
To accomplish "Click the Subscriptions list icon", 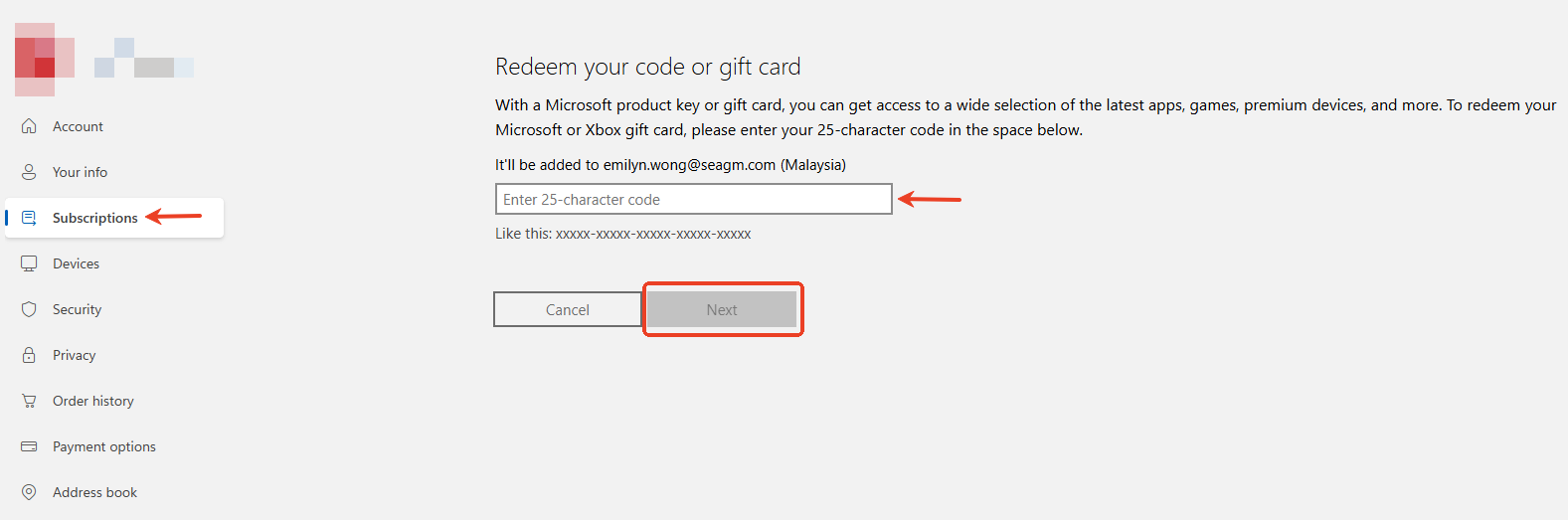I will pyautogui.click(x=29, y=218).
